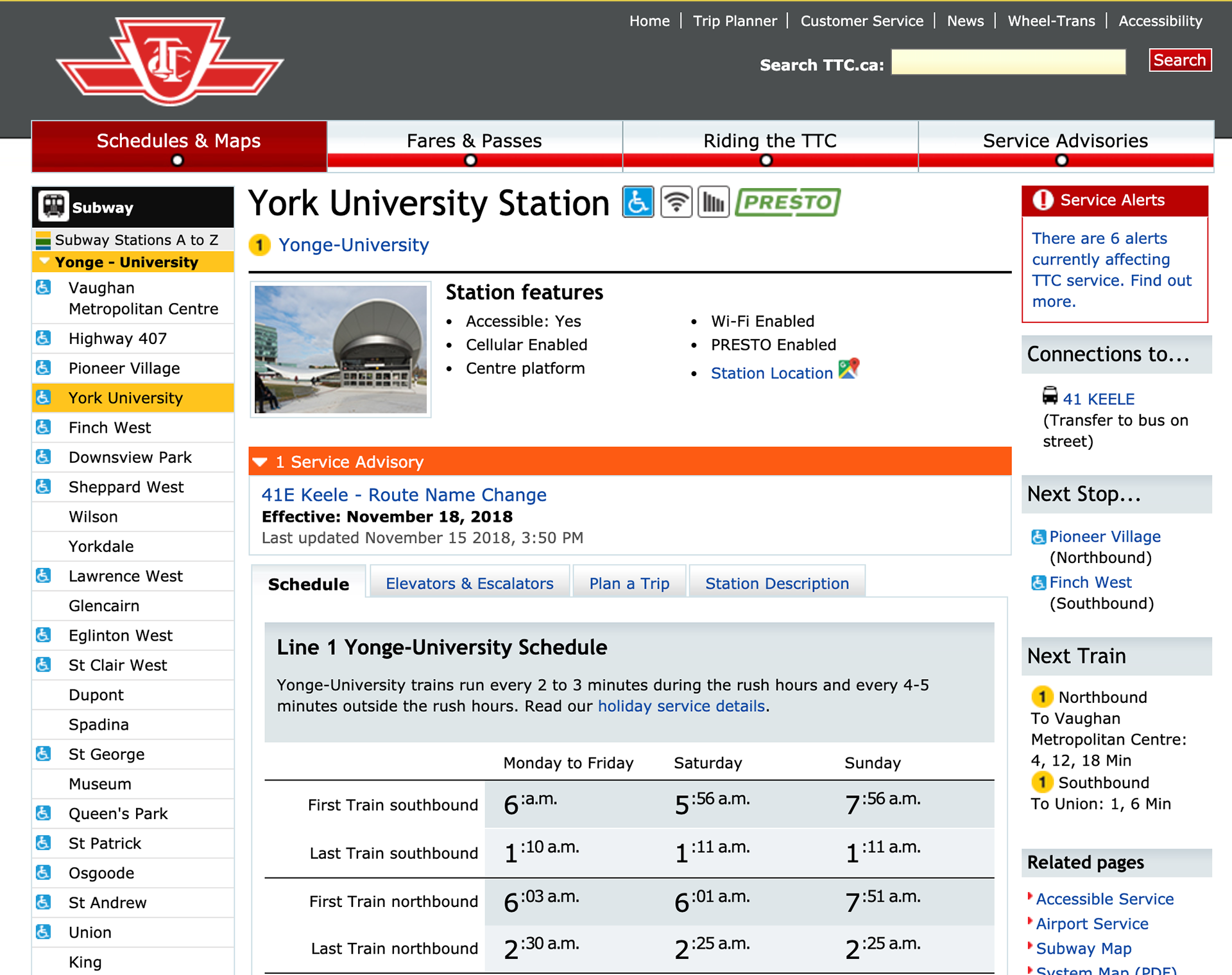Open the Station Description tab

776,583
